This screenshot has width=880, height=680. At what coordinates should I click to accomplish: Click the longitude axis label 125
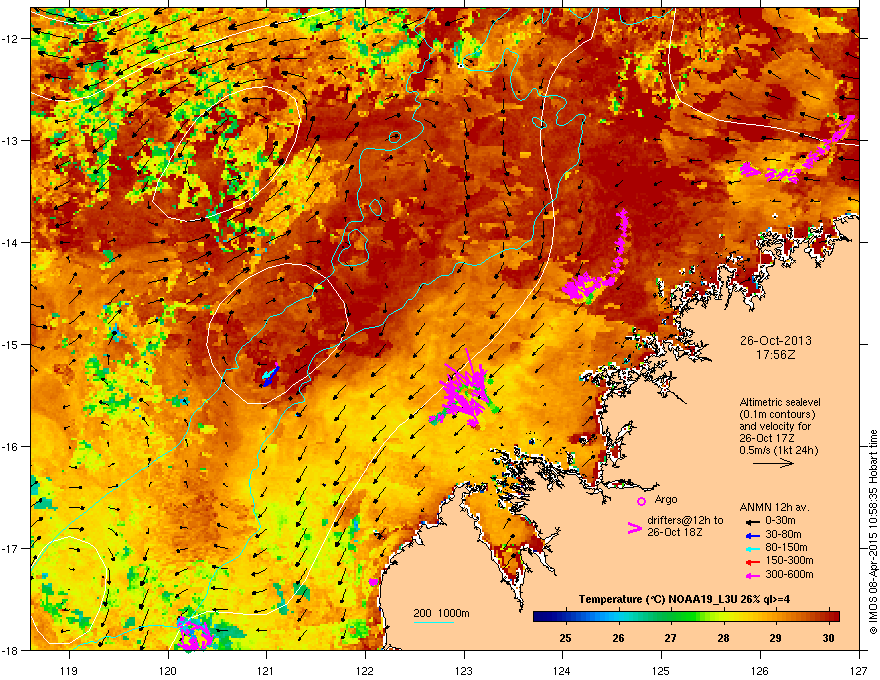pyautogui.click(x=662, y=670)
